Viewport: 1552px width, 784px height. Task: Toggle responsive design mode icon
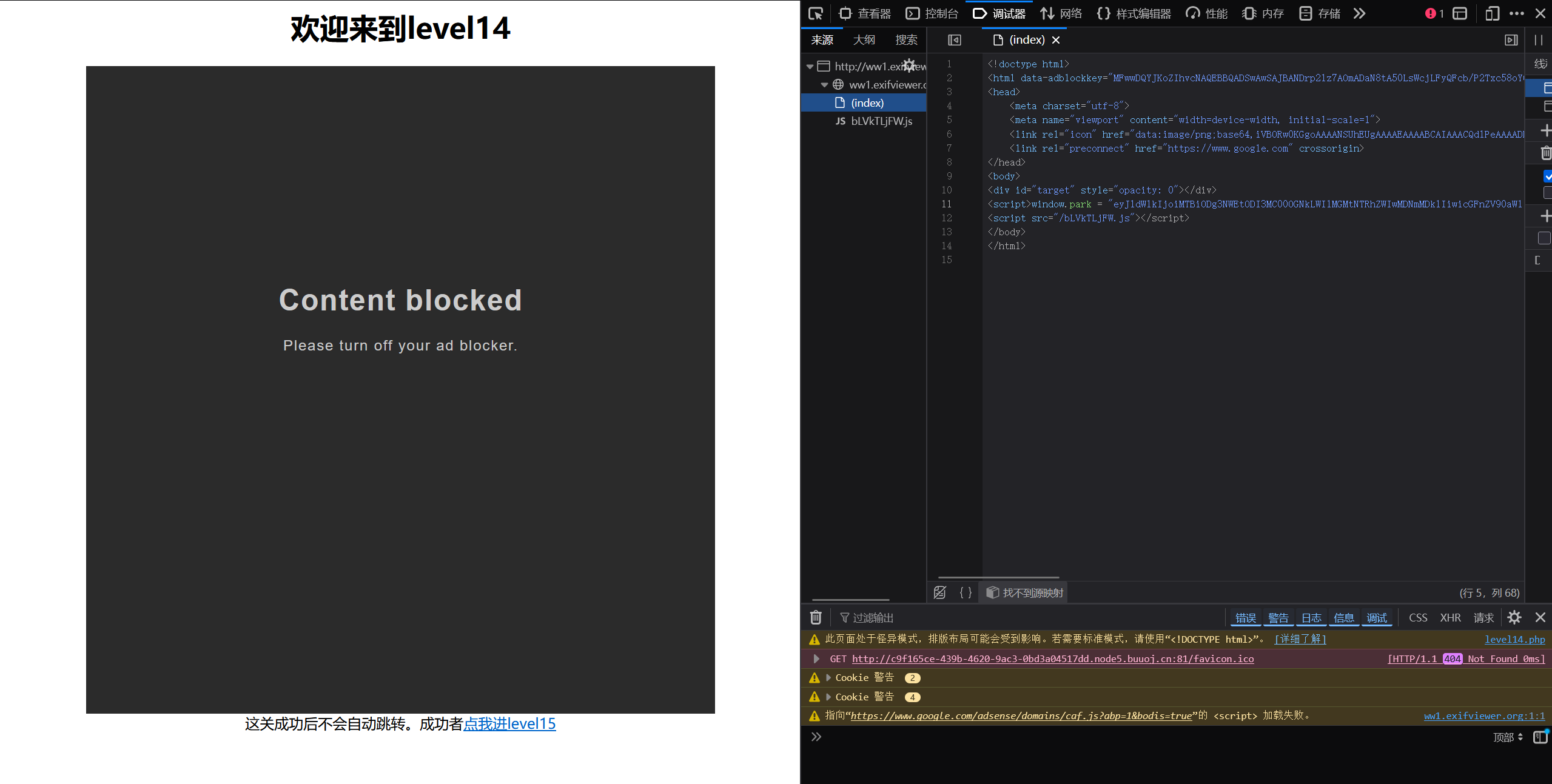(1492, 13)
